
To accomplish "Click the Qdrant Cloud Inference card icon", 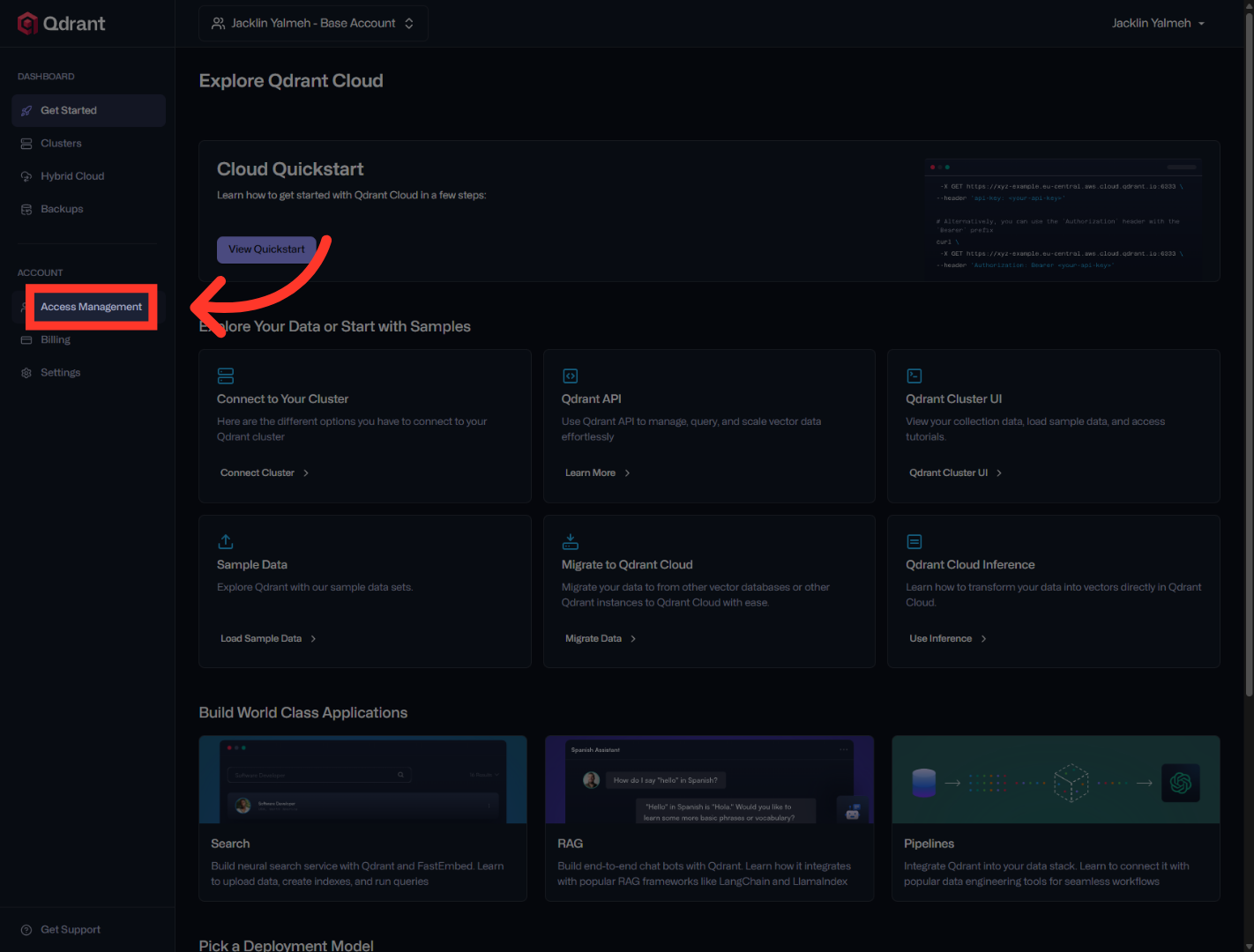I will 914,541.
